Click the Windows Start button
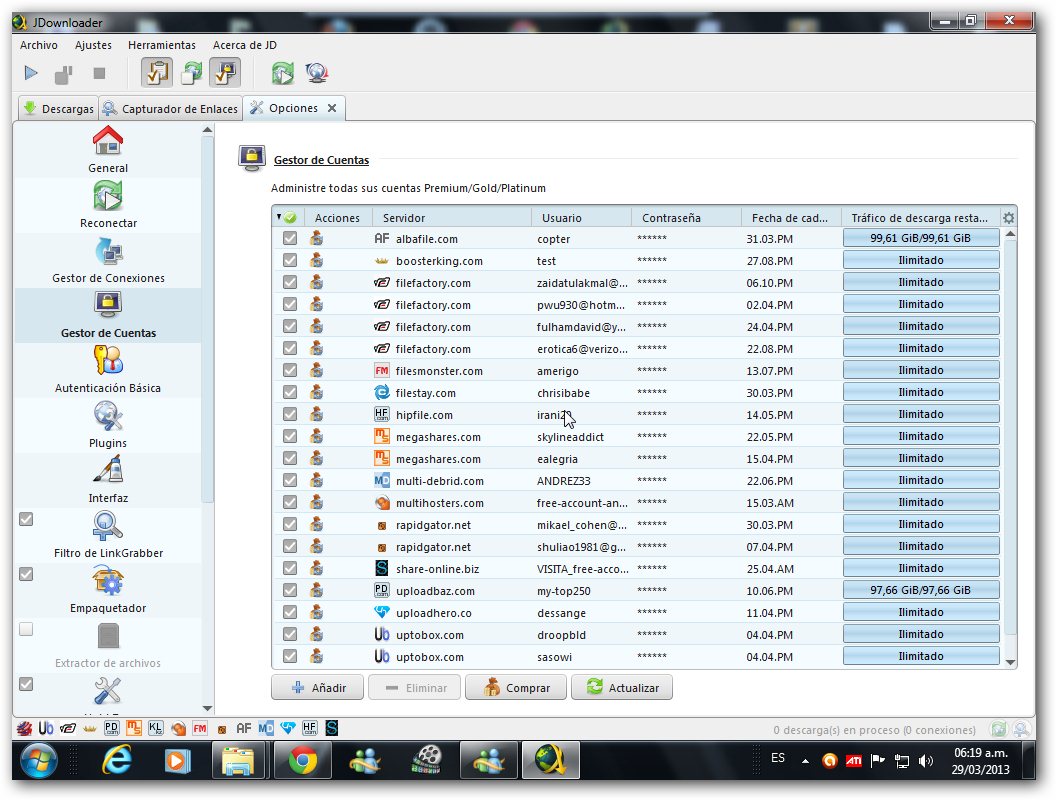This screenshot has height=800, width=1056. pyautogui.click(x=38, y=761)
